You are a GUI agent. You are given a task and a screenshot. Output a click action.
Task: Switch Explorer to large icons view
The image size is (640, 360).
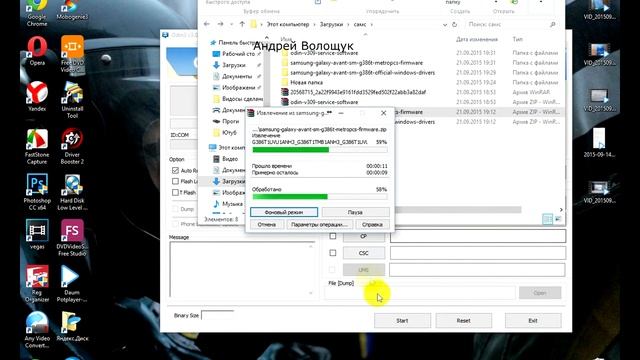click(558, 219)
